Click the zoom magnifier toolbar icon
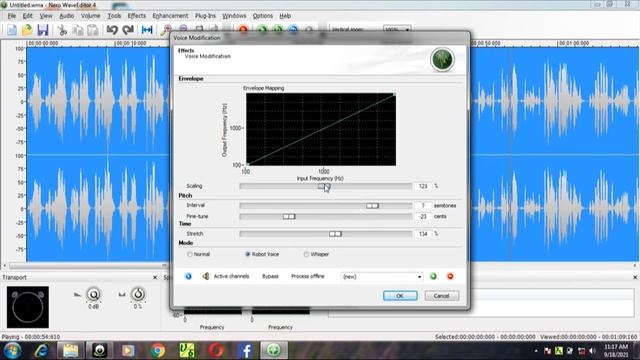The width and height of the screenshot is (640, 360). click(166, 29)
